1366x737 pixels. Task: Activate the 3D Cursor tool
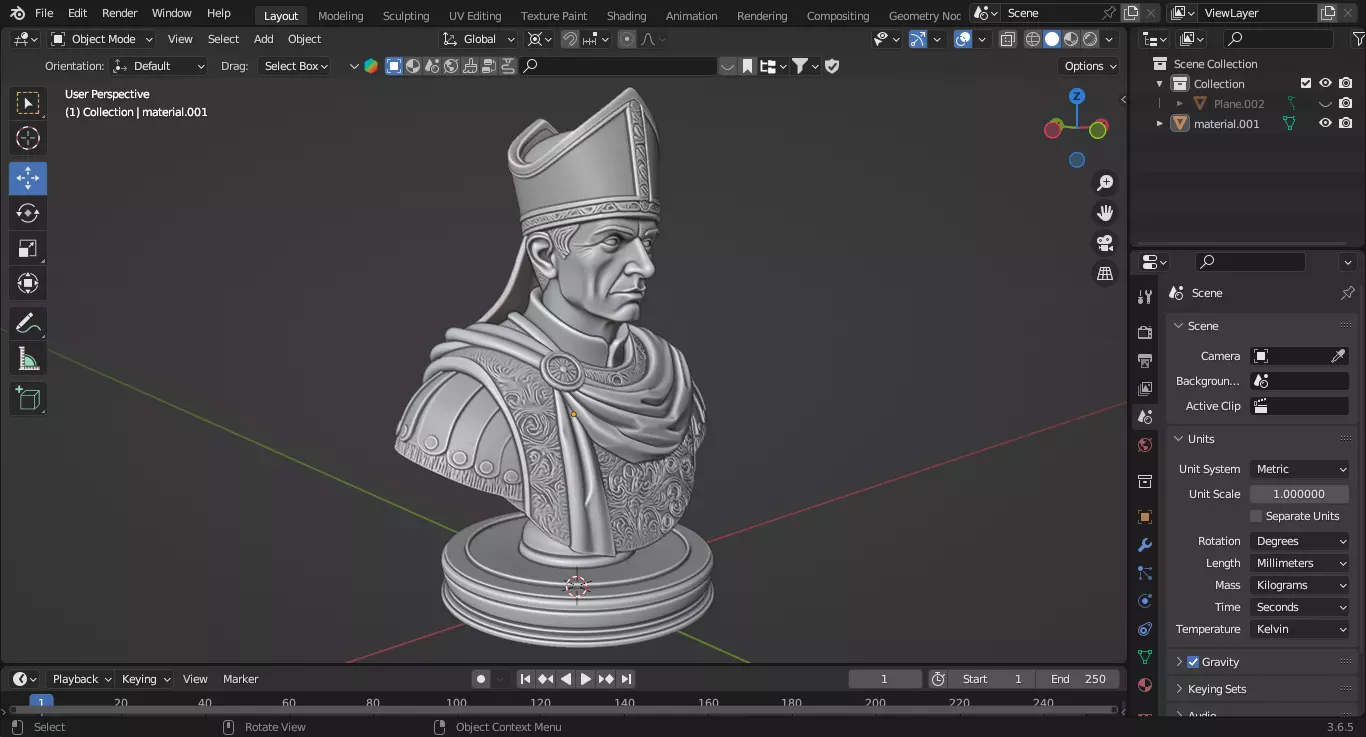(28, 138)
